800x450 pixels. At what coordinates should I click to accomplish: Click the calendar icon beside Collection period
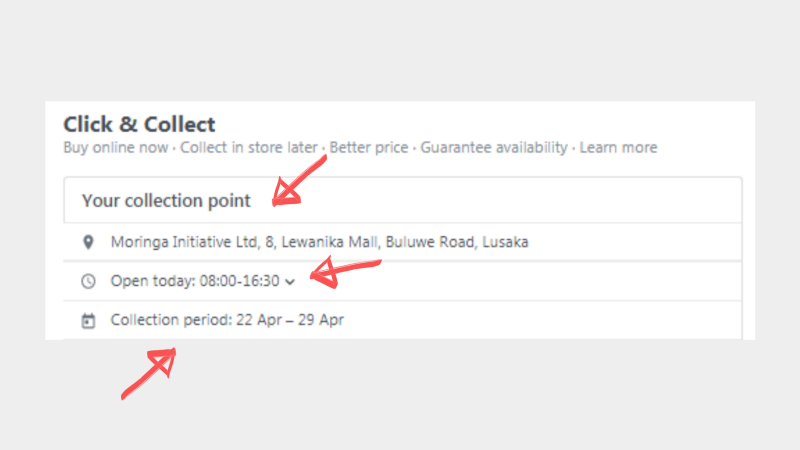(x=88, y=321)
